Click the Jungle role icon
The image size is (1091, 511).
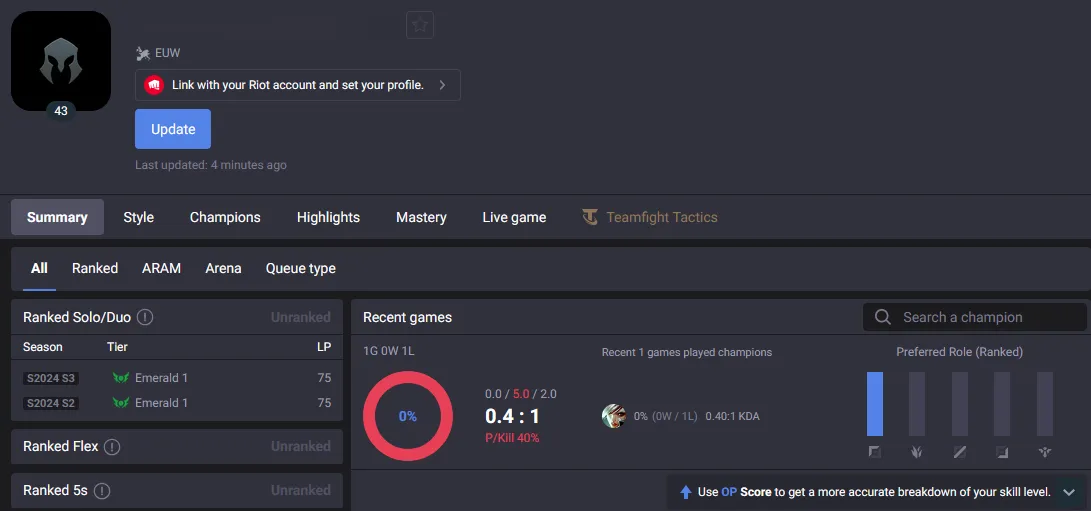pos(917,453)
